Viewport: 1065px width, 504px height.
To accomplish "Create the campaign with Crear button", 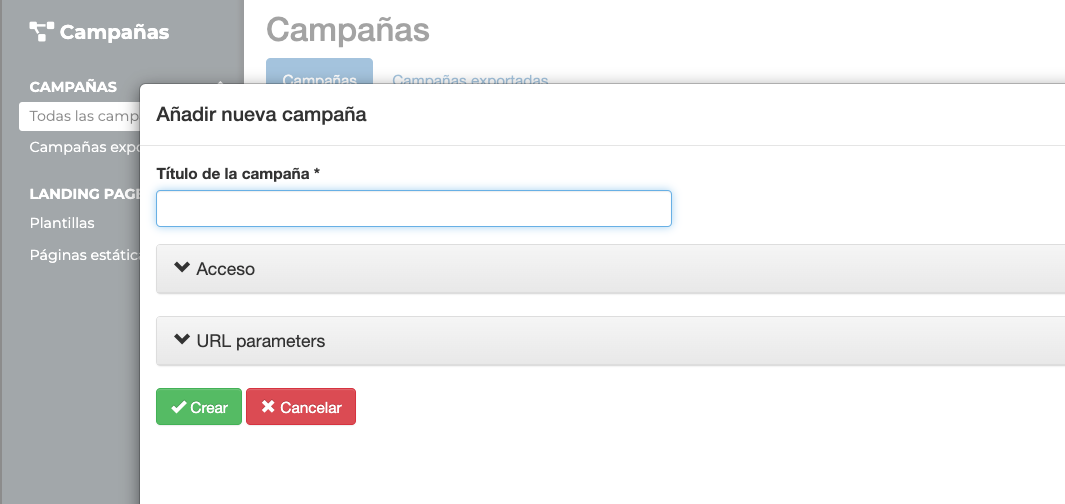I will [199, 407].
